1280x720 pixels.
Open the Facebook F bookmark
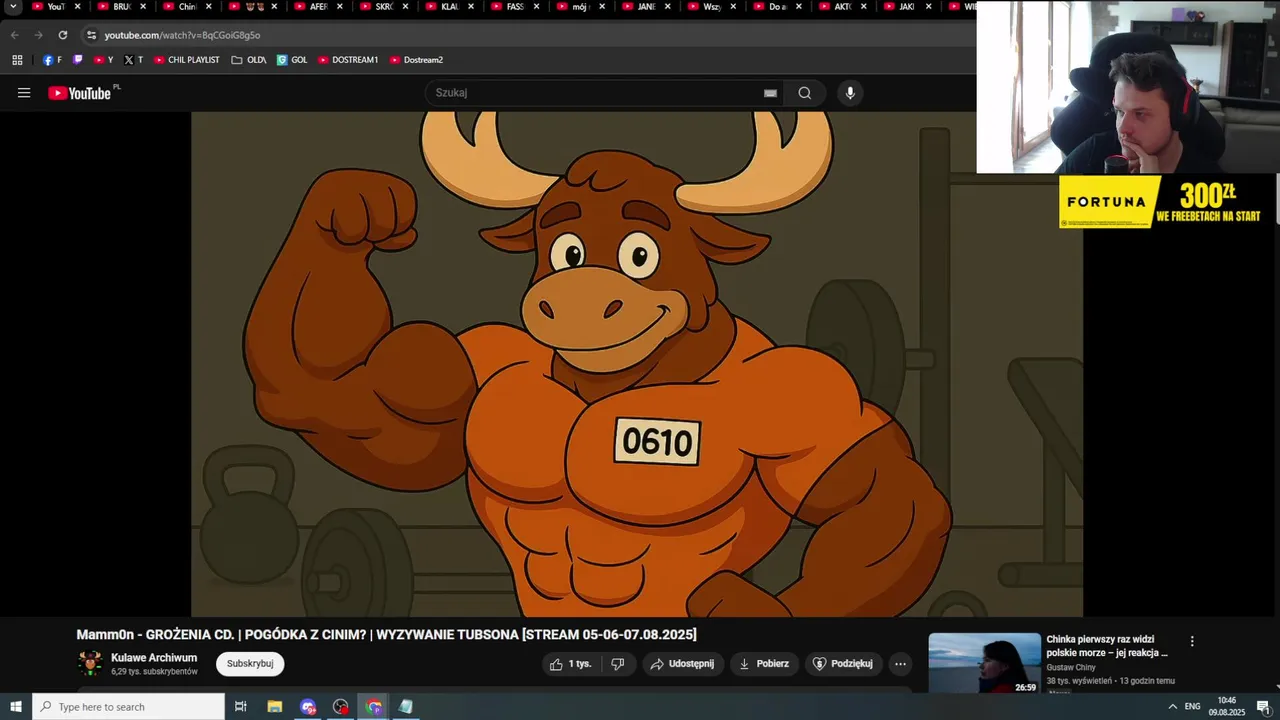pyautogui.click(x=52, y=60)
